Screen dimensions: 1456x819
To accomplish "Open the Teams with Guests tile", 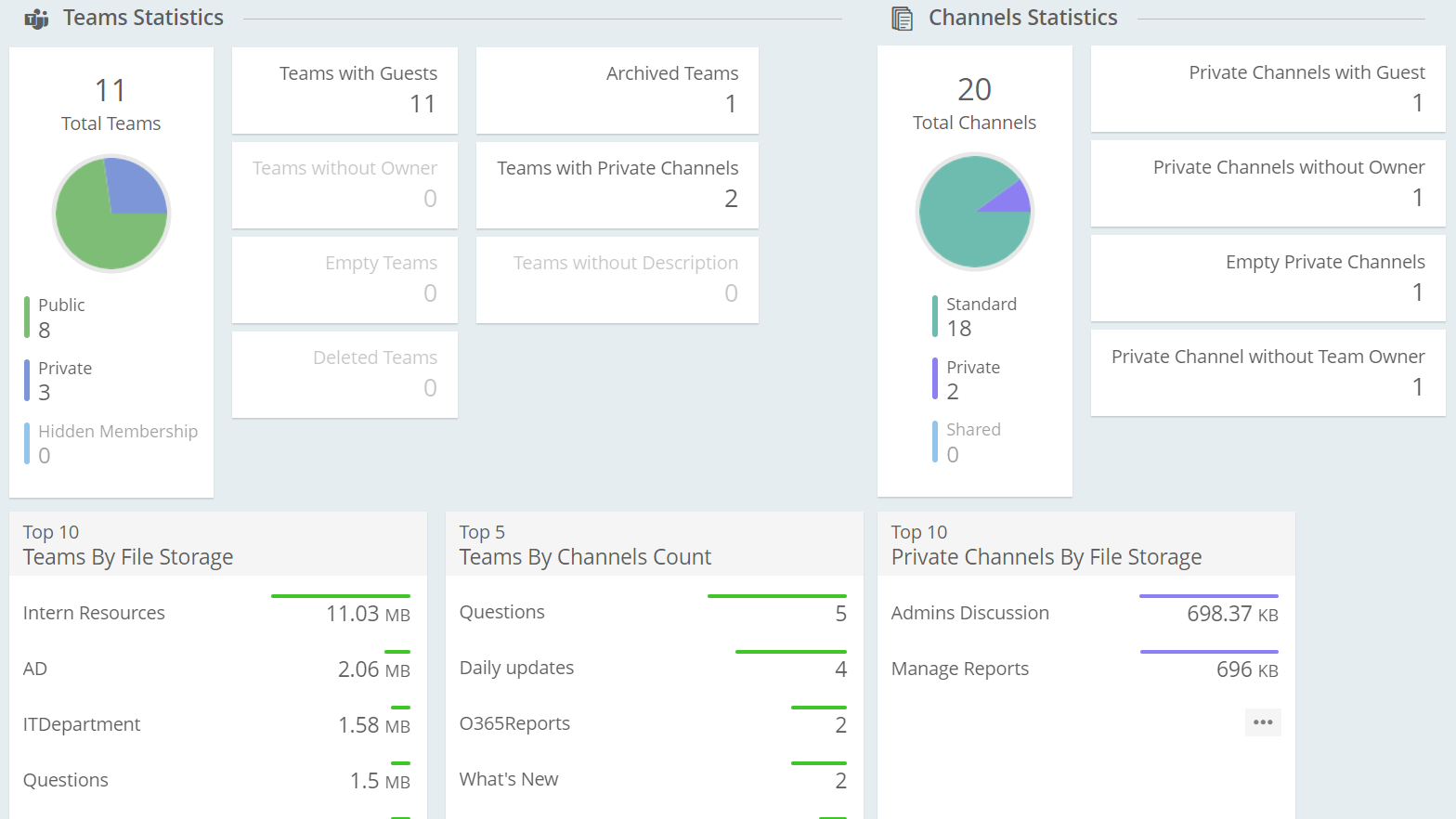I will pyautogui.click(x=344, y=90).
